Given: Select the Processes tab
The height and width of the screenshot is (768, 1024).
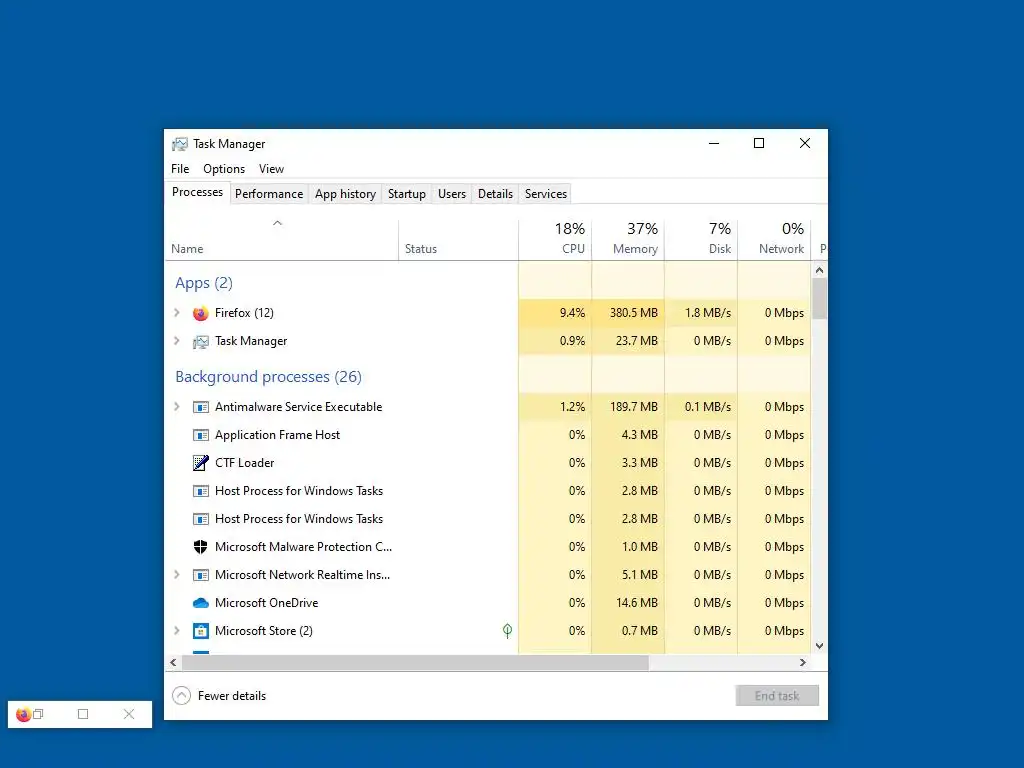Looking at the screenshot, I should click(197, 192).
